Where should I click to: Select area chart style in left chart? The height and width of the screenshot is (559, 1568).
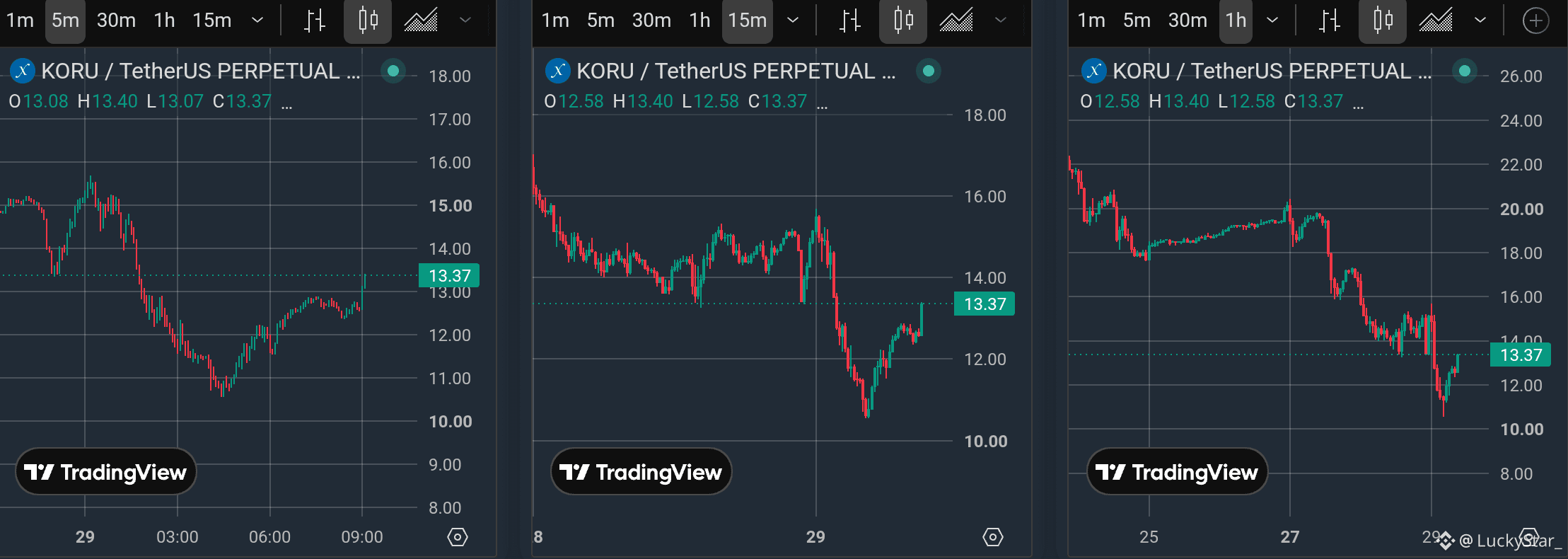tap(421, 21)
